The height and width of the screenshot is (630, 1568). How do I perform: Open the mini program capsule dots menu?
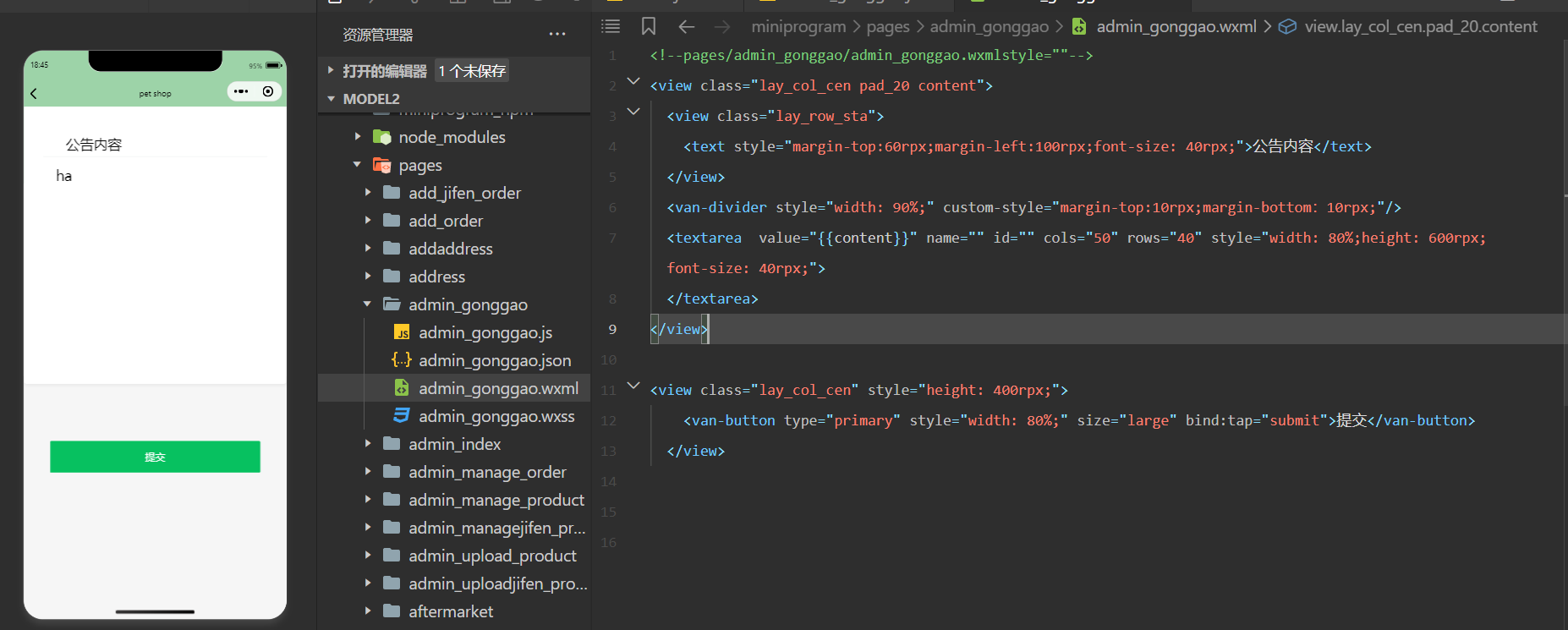241,91
